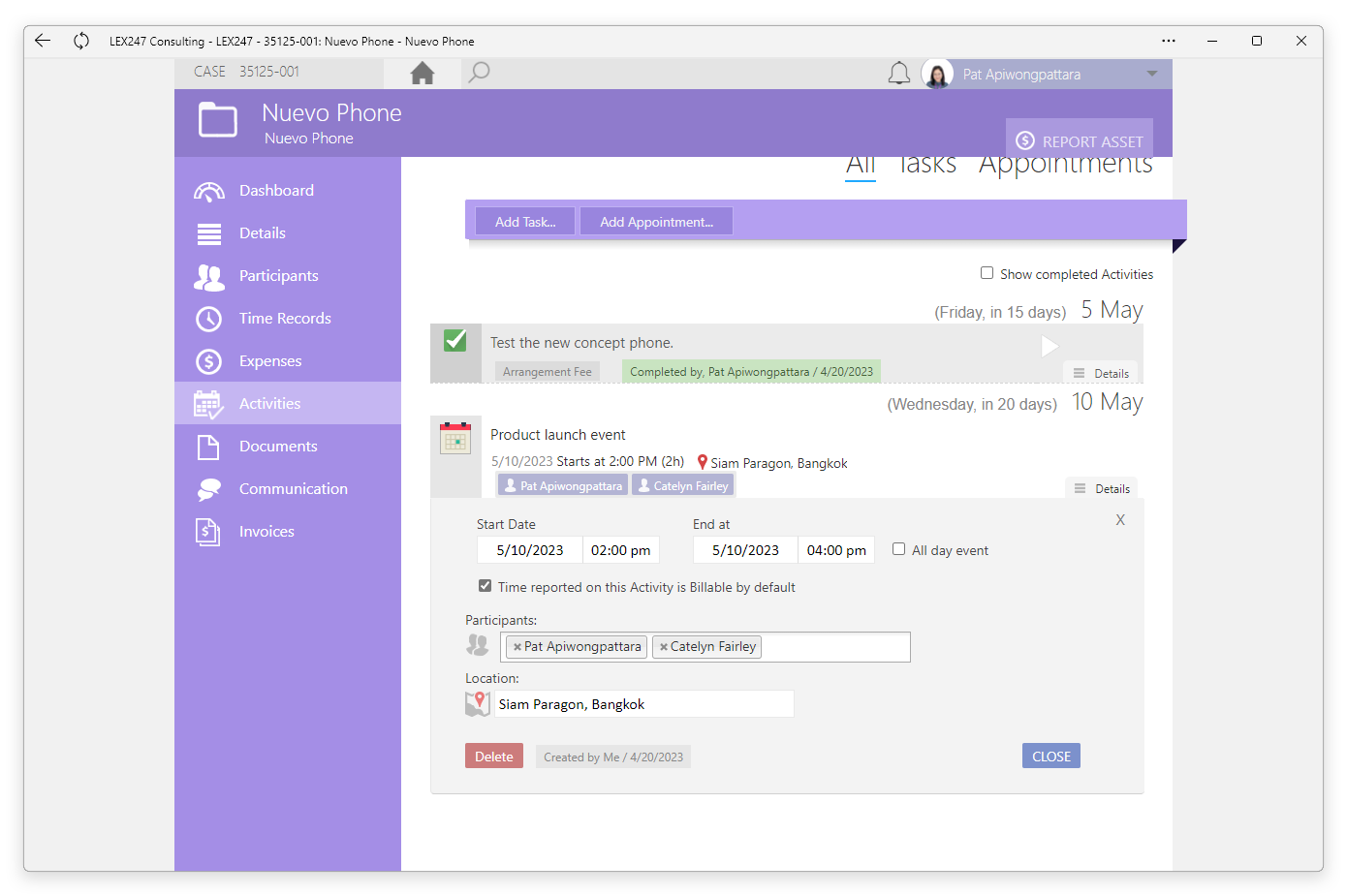
Task: Edit the End at date field
Action: tap(746, 550)
